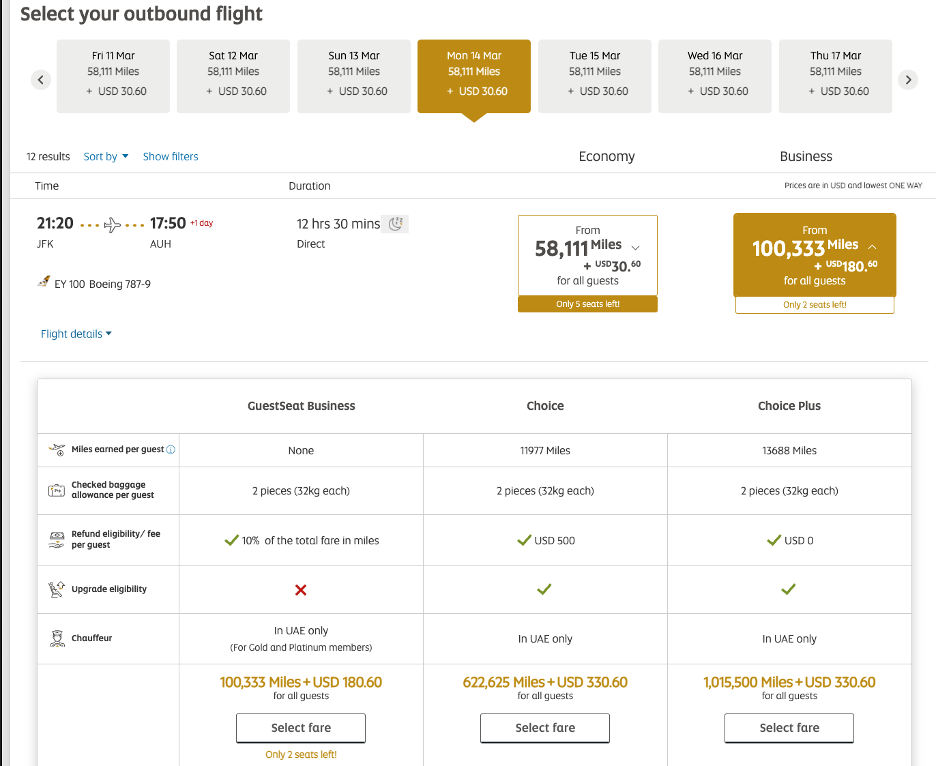Screen dimensions: 936x766
Task: Click the Show filters link
Action: 170,156
